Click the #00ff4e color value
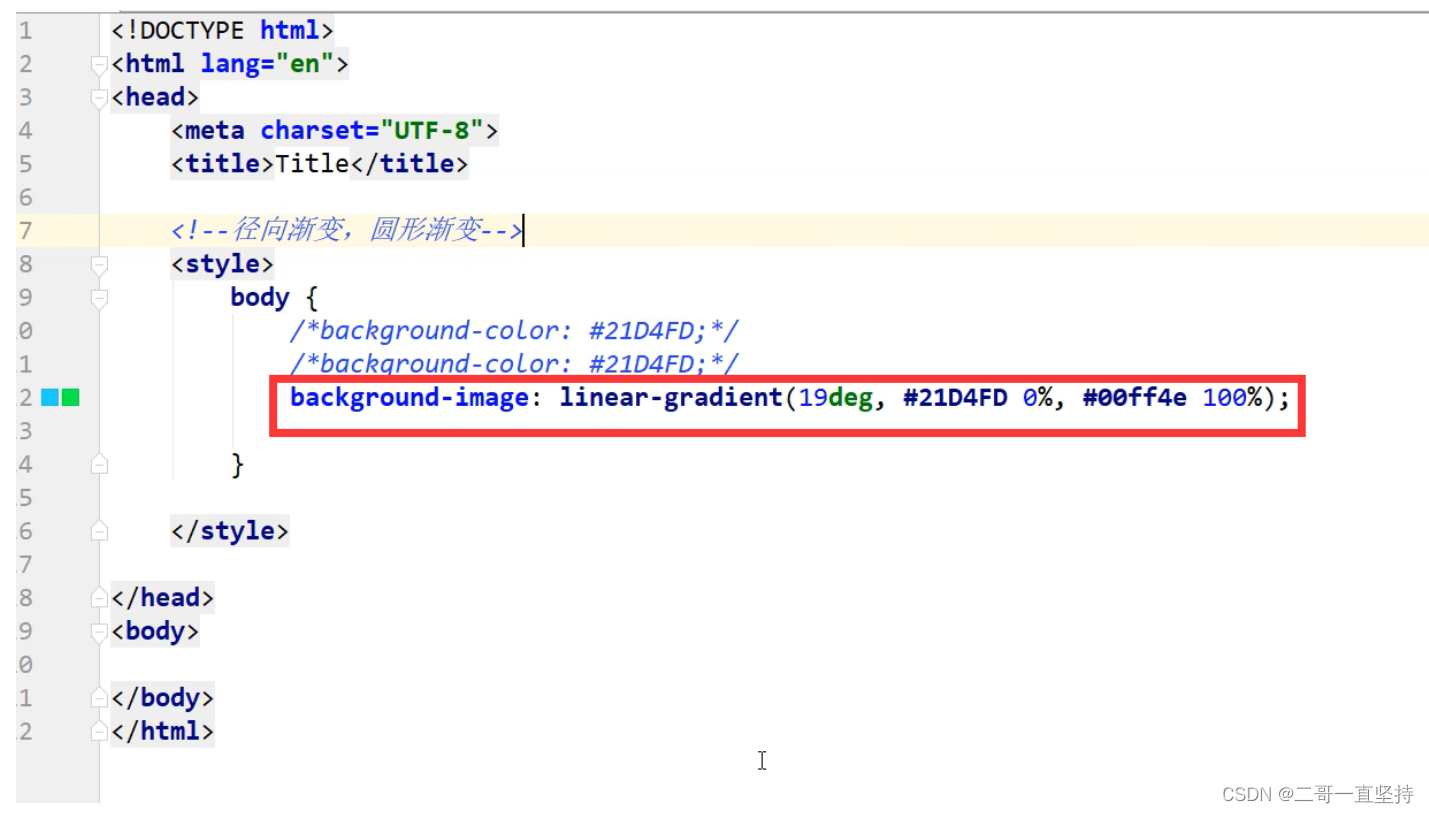 click(x=1134, y=397)
